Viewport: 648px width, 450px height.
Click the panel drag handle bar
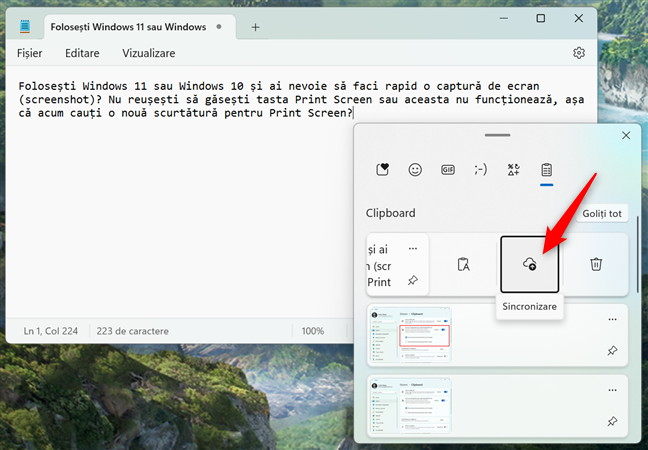pos(498,135)
